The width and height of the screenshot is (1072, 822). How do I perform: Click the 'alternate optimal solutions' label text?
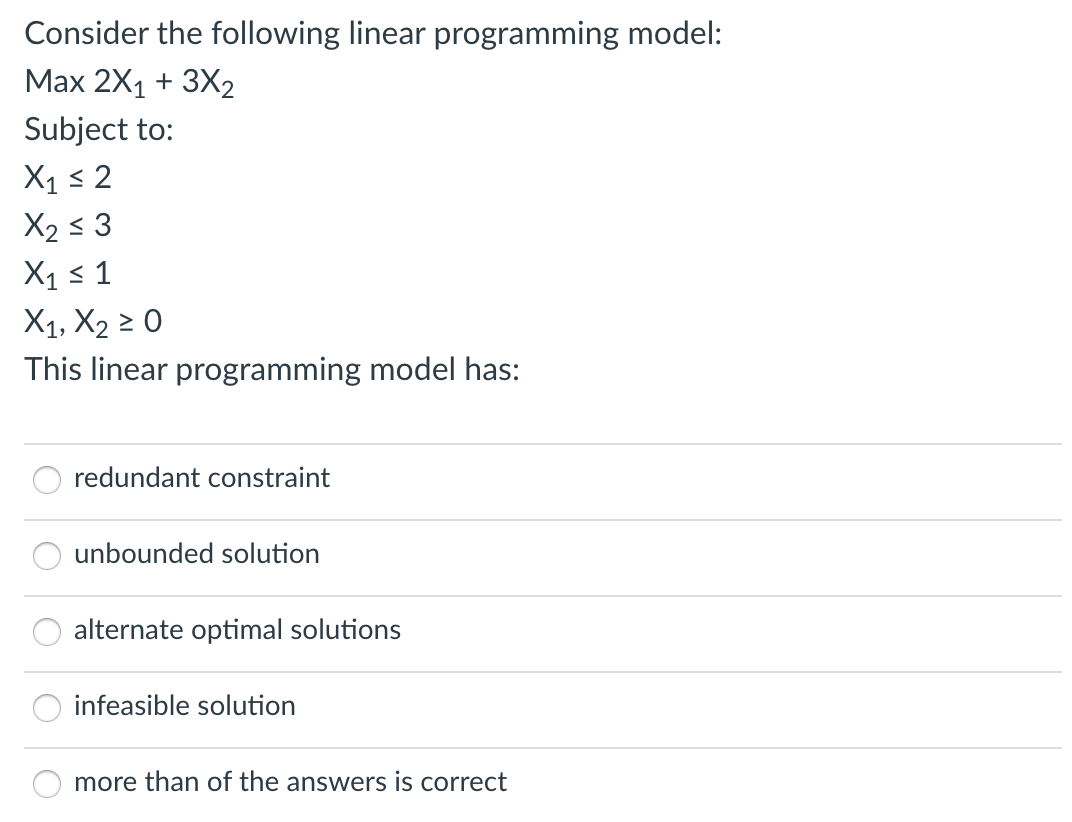pos(237,631)
